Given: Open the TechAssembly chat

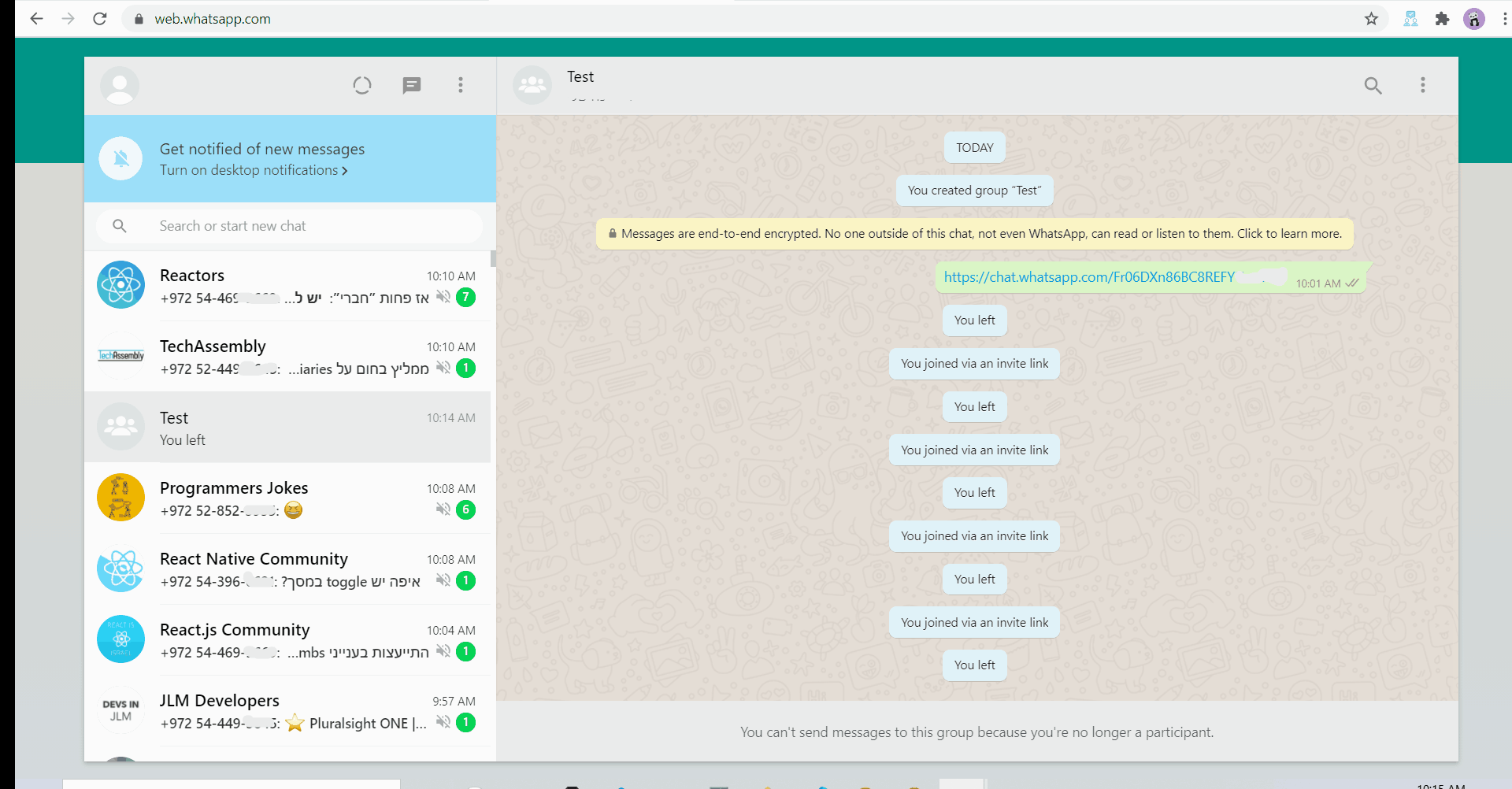Looking at the screenshot, I should point(287,357).
